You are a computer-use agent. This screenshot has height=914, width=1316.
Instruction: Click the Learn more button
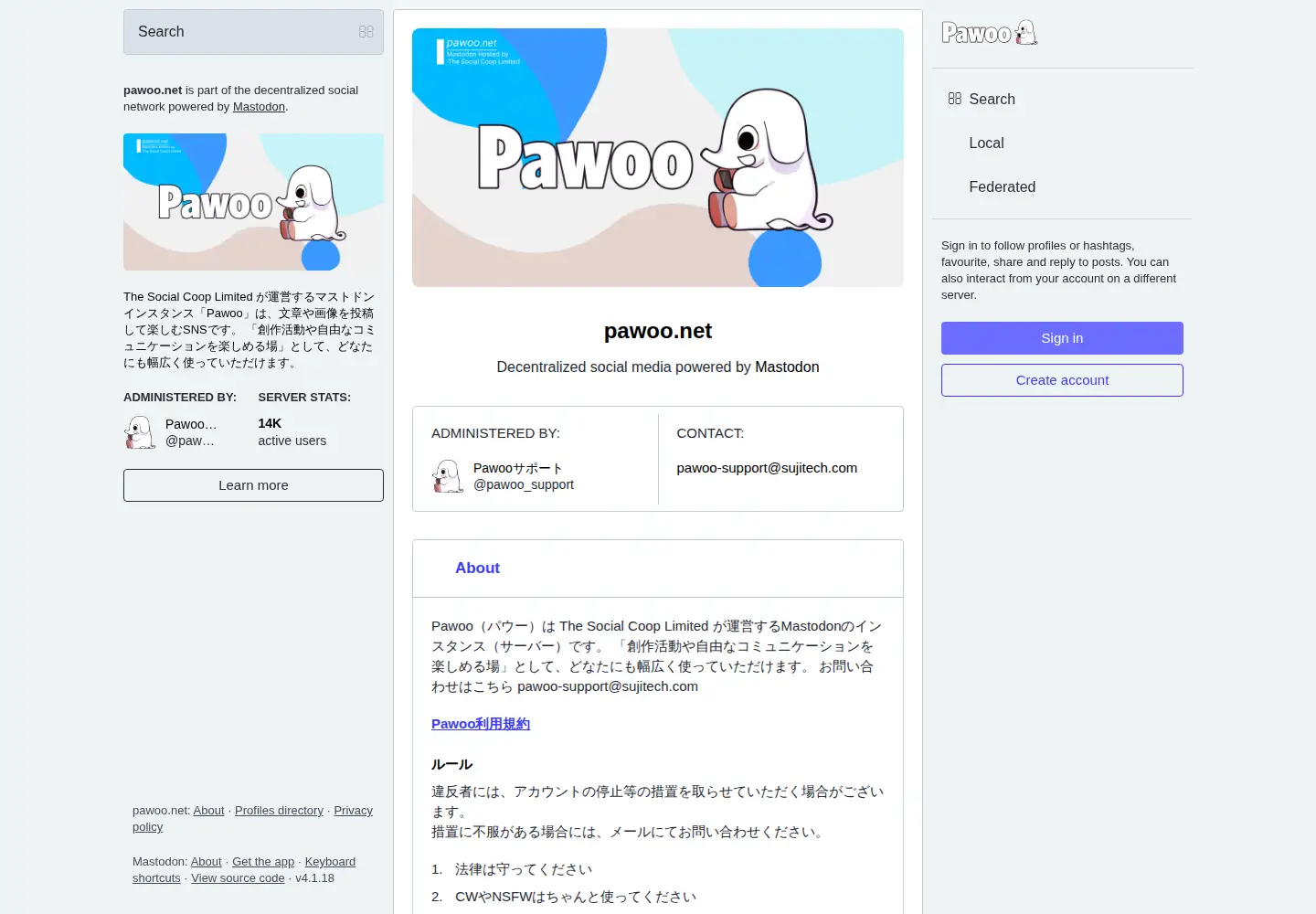253,485
